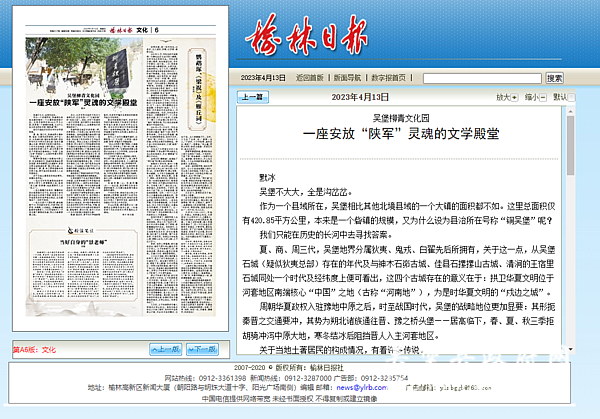Click the 文化 | 6 page header in thumbnail
The width and height of the screenshot is (600, 419).
tap(147, 30)
